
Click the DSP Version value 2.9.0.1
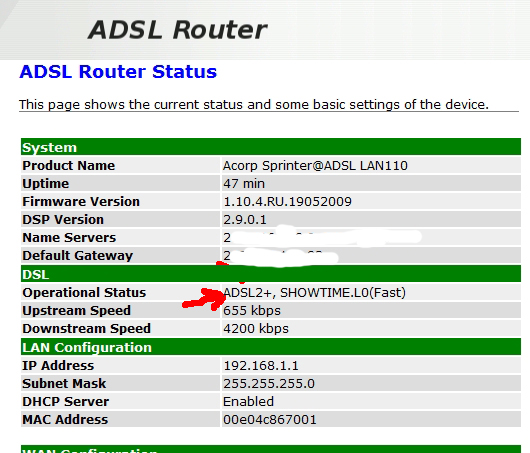pos(245,220)
